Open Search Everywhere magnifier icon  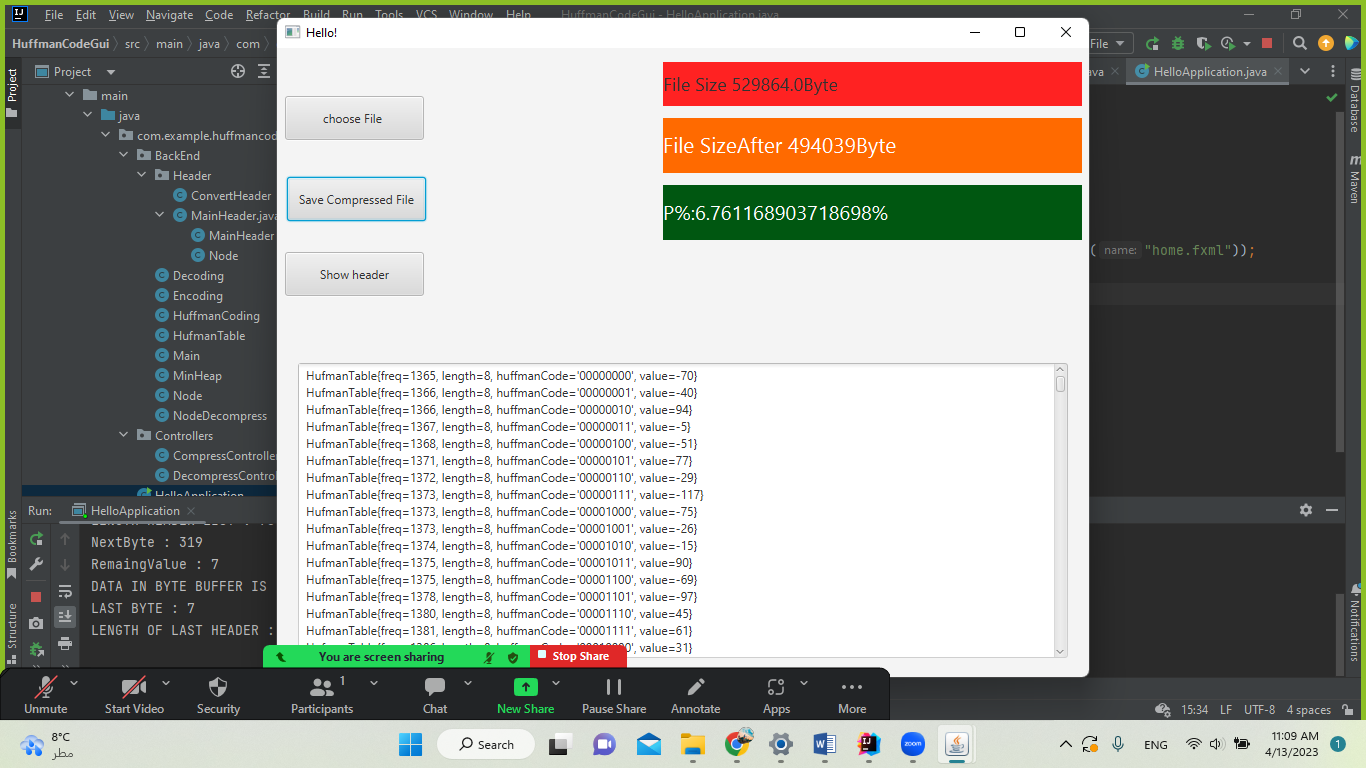[1300, 44]
